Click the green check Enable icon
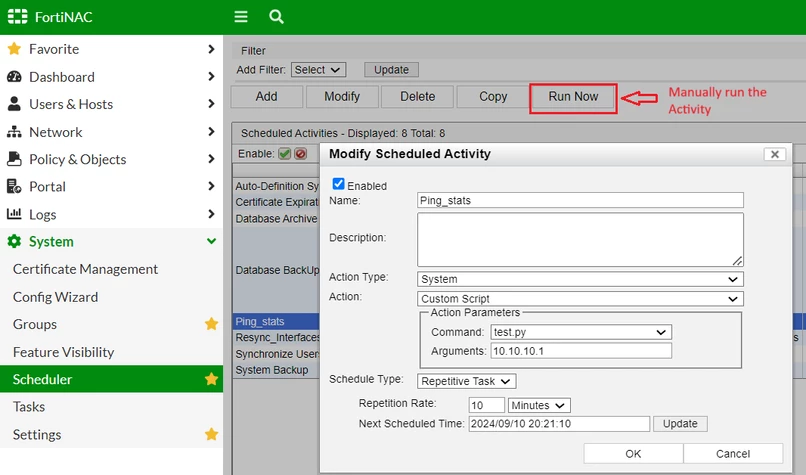 284,154
